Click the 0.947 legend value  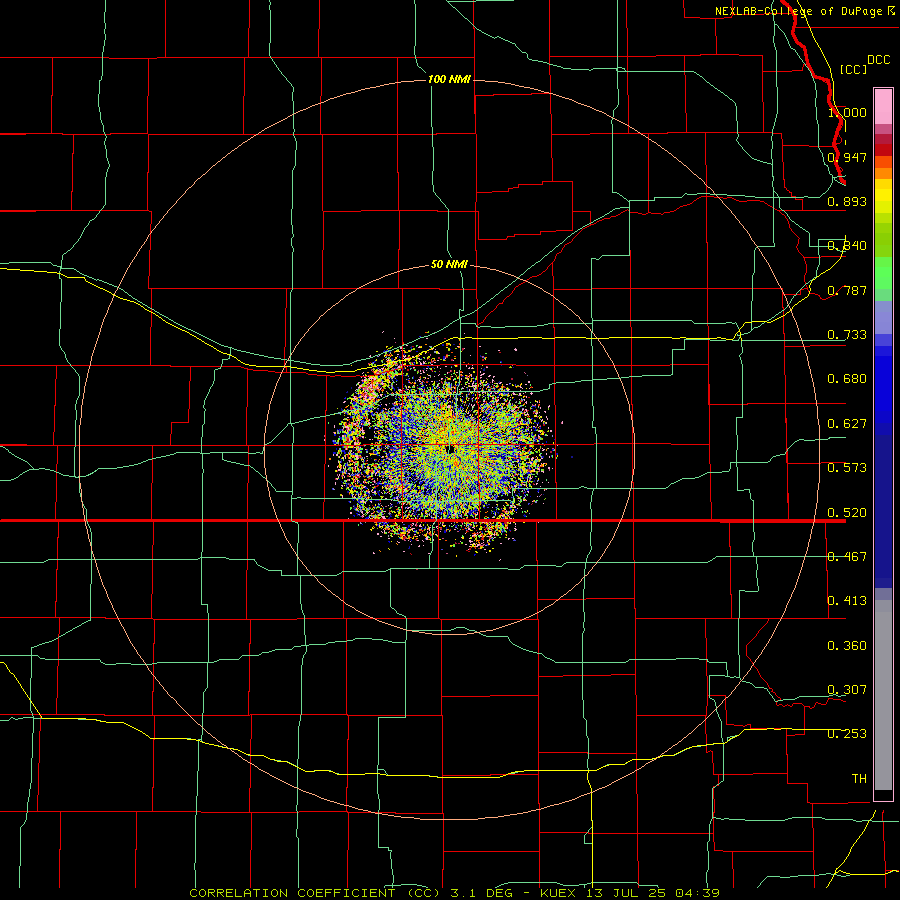point(847,157)
